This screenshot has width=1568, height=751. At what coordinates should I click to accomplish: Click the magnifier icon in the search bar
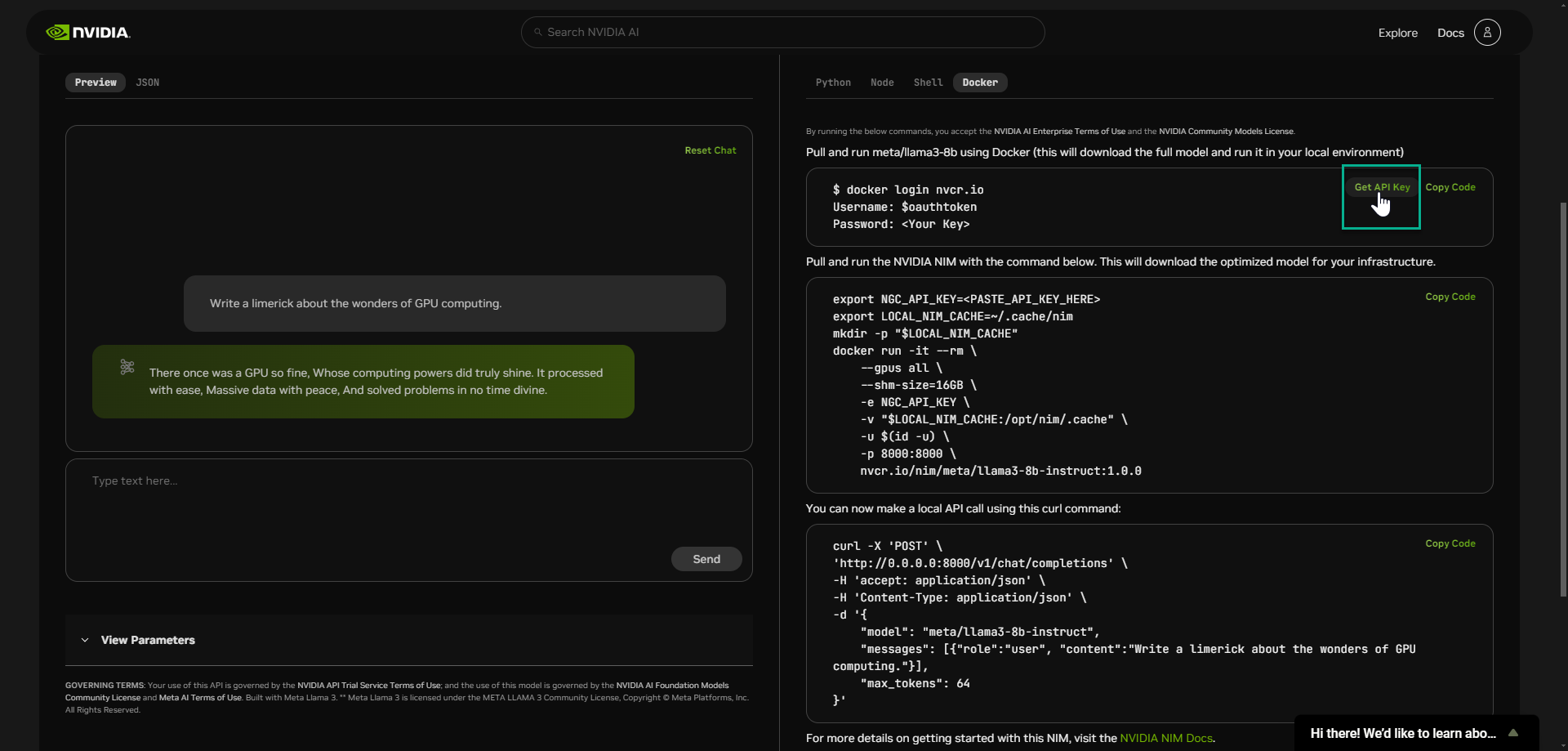click(538, 32)
